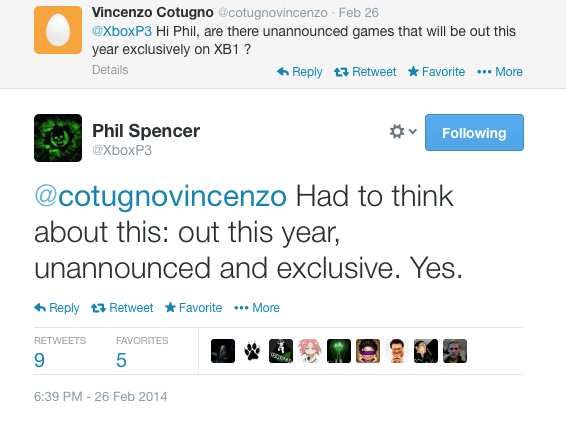Viewport: 566px width, 429px height.
Task: Toggle the Following button for Phil Spencer
Action: click(474, 133)
